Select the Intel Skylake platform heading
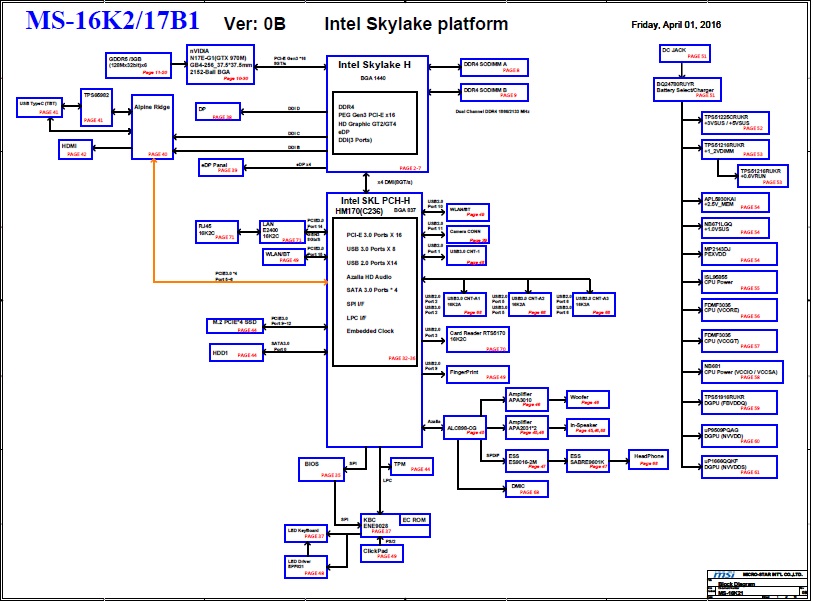 pyautogui.click(x=416, y=24)
